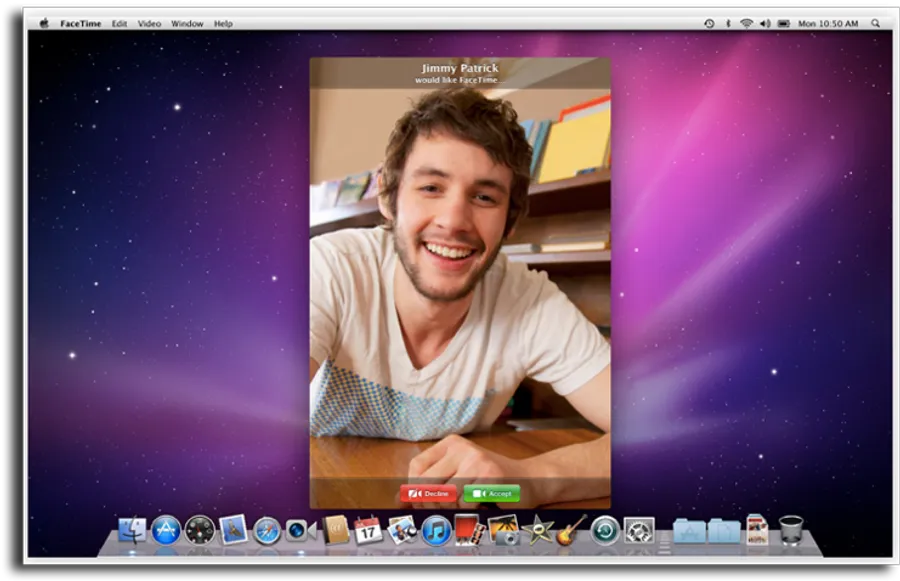The height and width of the screenshot is (581, 900).
Task: Click the FaceTime camera icon in the Dock
Action: [x=301, y=530]
